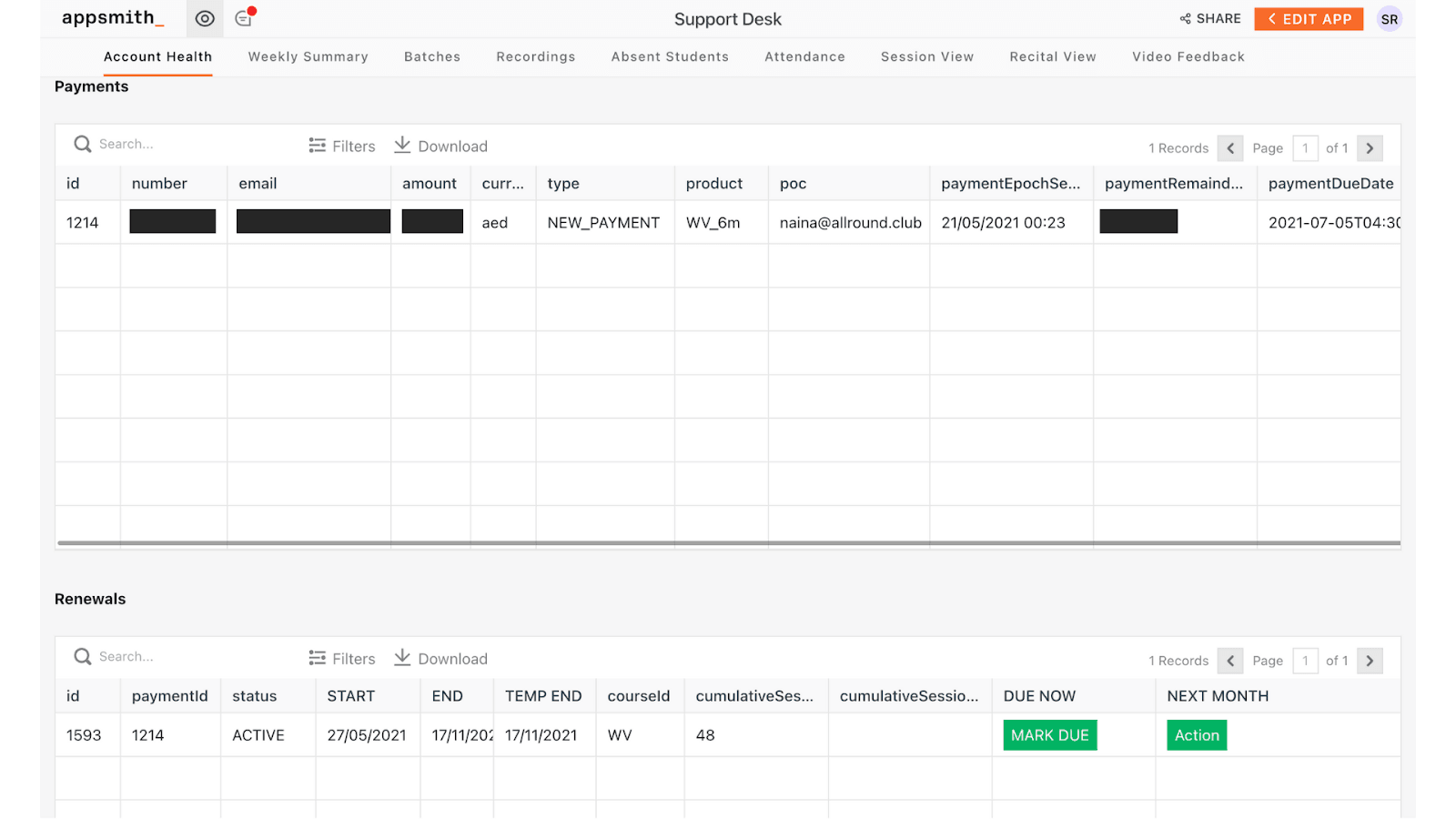Toggle the eye preview icon in header
1456x819 pixels.
pos(205,18)
